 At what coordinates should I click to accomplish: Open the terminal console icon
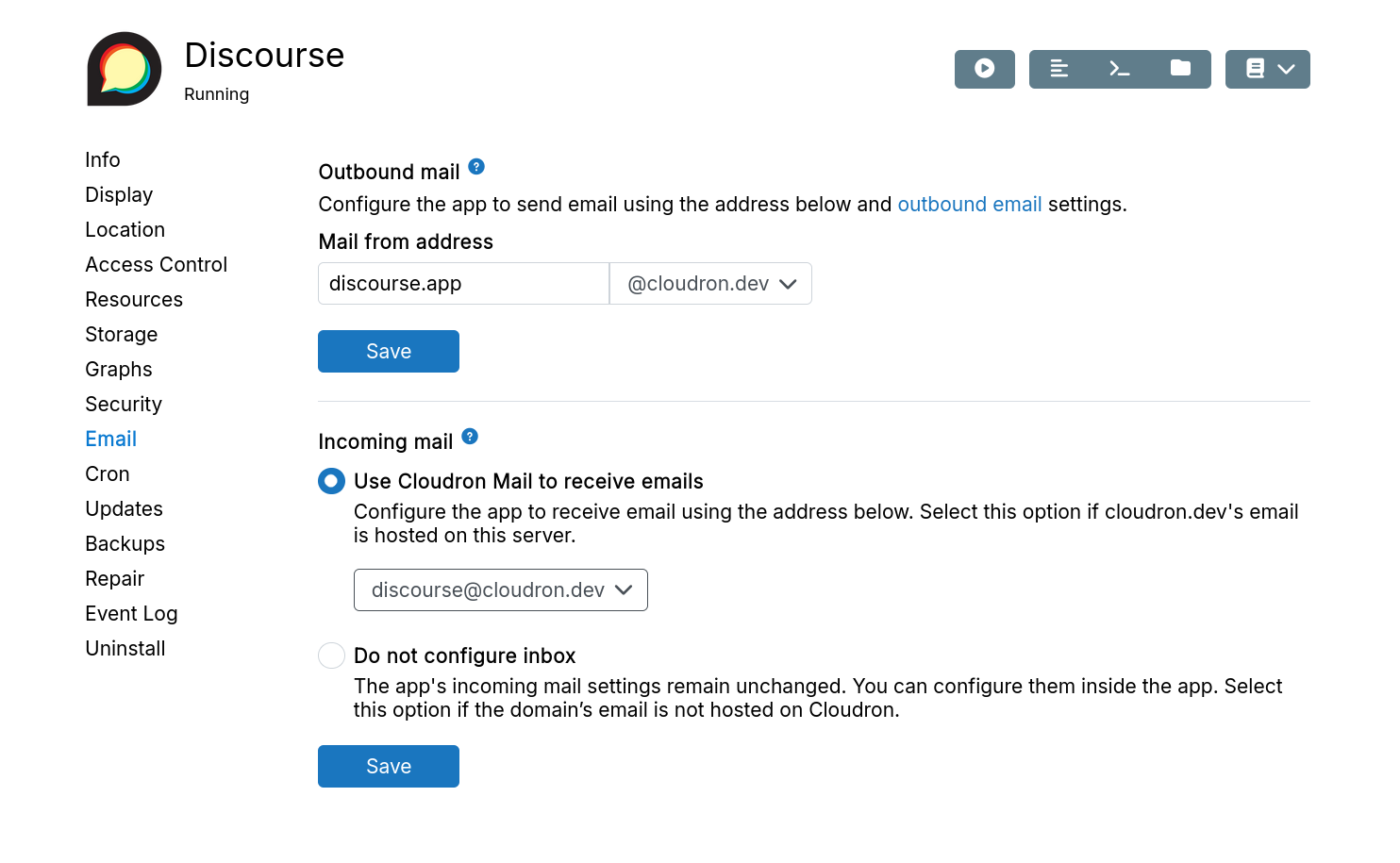[x=1119, y=69]
